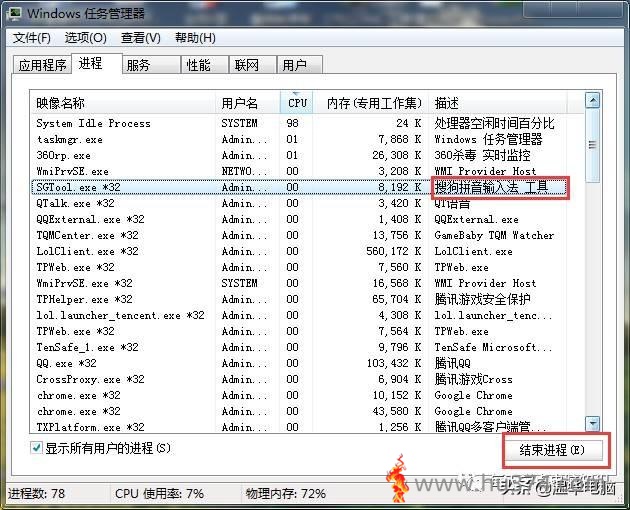This screenshot has width=630, height=510.
Task: Click the CPU value 98
Action: click(292, 123)
